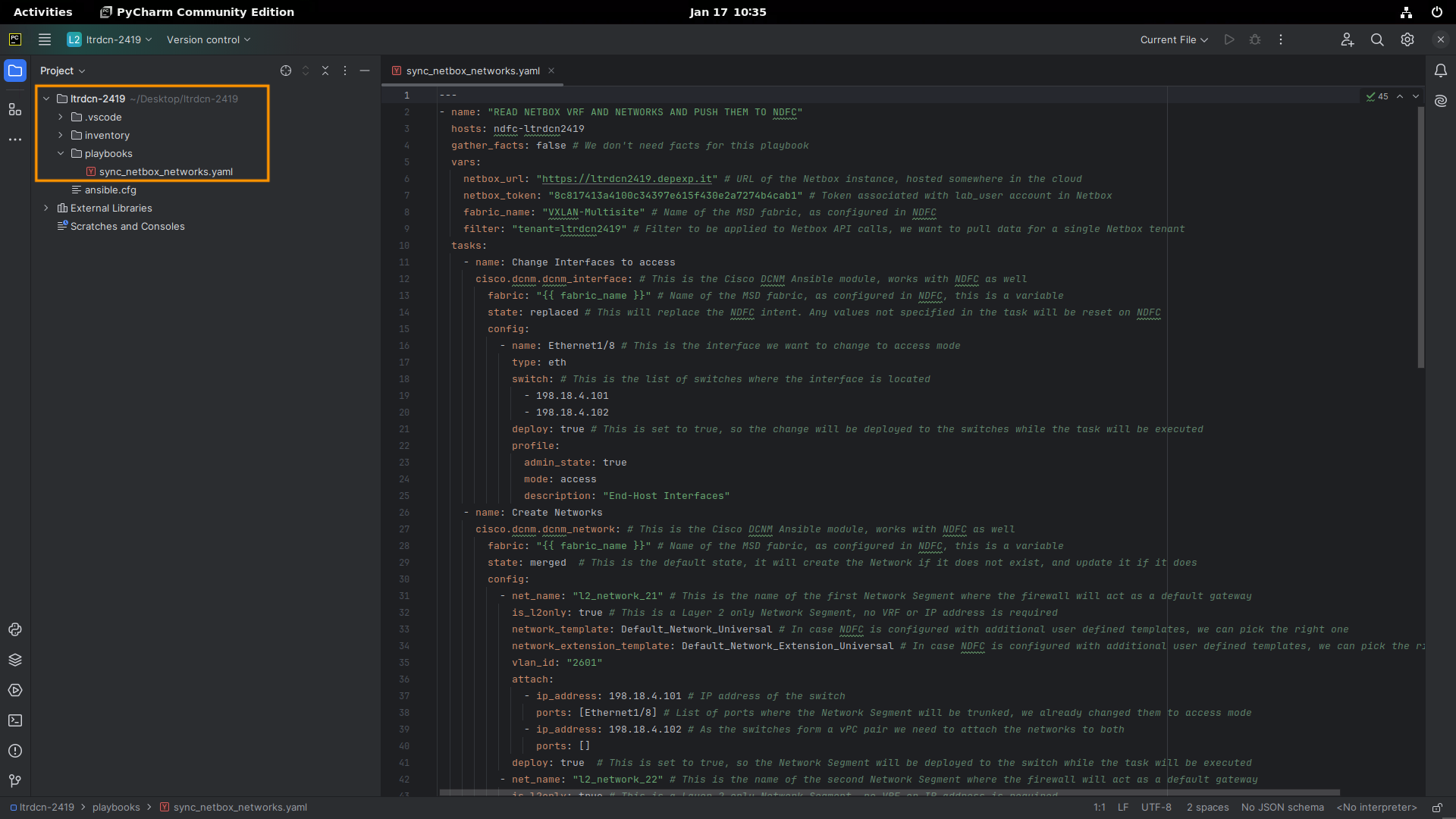Open the Terminal tool window
The image size is (1456, 819).
[x=15, y=720]
